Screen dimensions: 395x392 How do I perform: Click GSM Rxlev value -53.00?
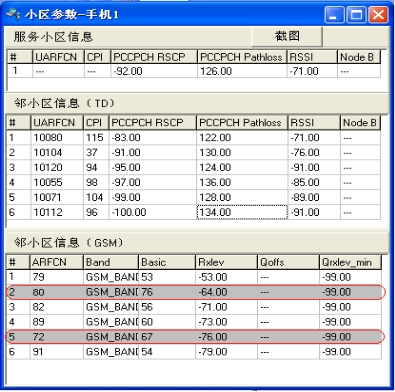click(226, 277)
